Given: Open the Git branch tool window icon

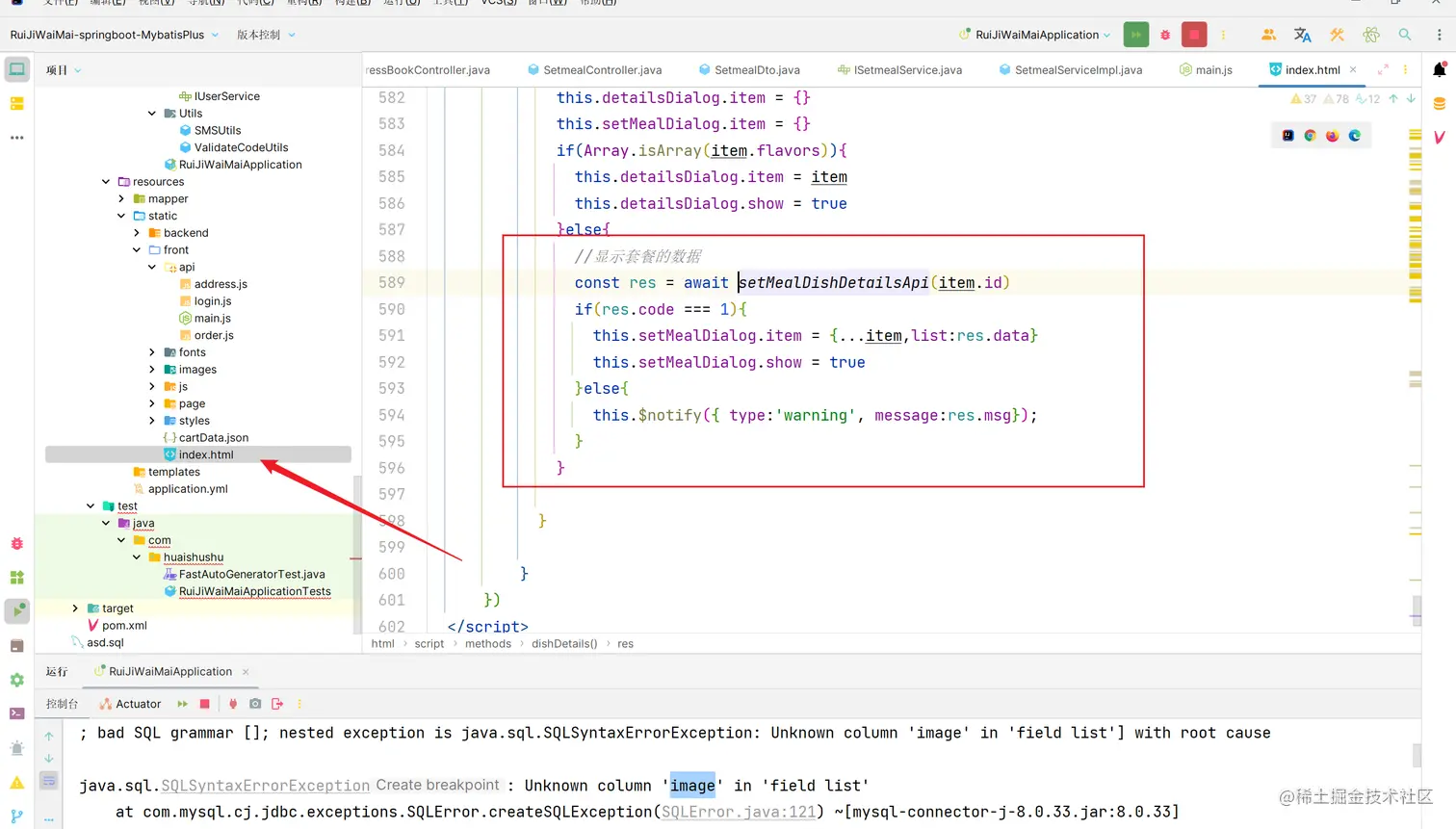Looking at the screenshot, I should 17,816.
